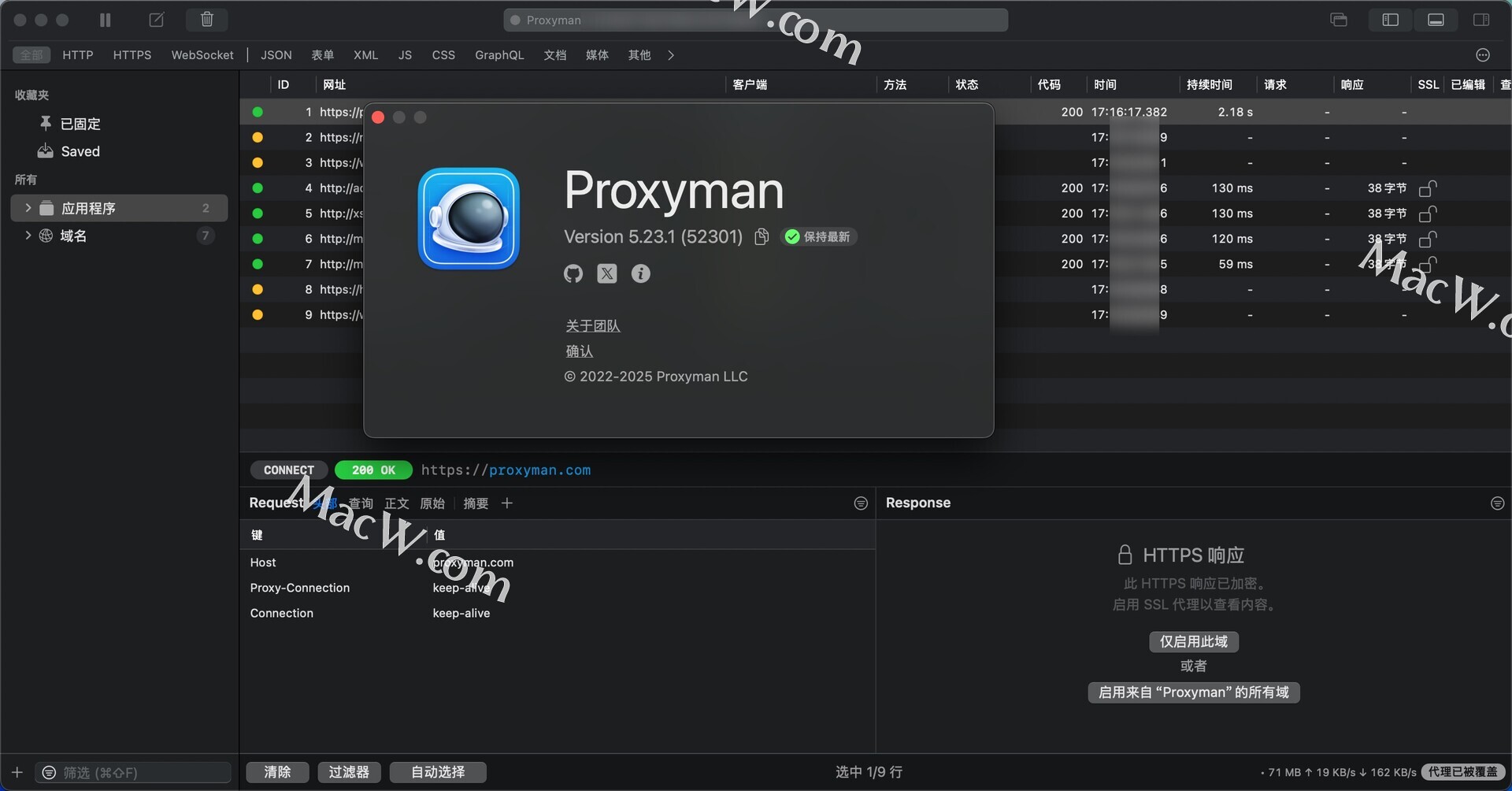Open the X (Twitter) icon in the About dialog
The height and width of the screenshot is (791, 1512).
tap(607, 273)
